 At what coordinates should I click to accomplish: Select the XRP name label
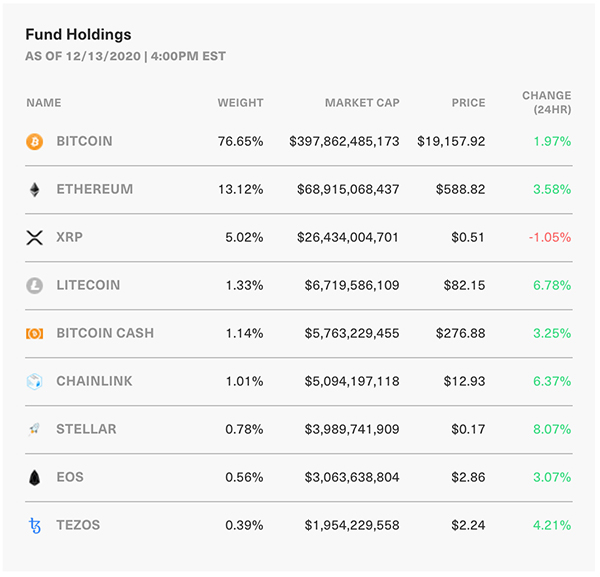69,237
